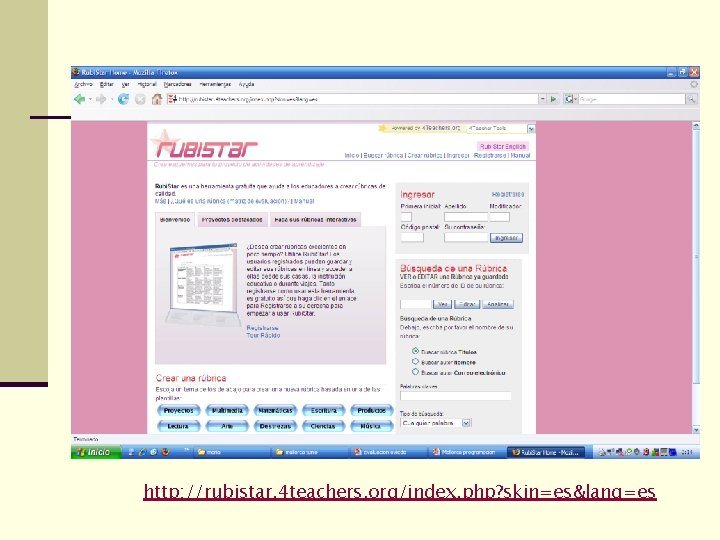Reload the page with the blue refresh icon
720x540 pixels.
click(x=123, y=99)
